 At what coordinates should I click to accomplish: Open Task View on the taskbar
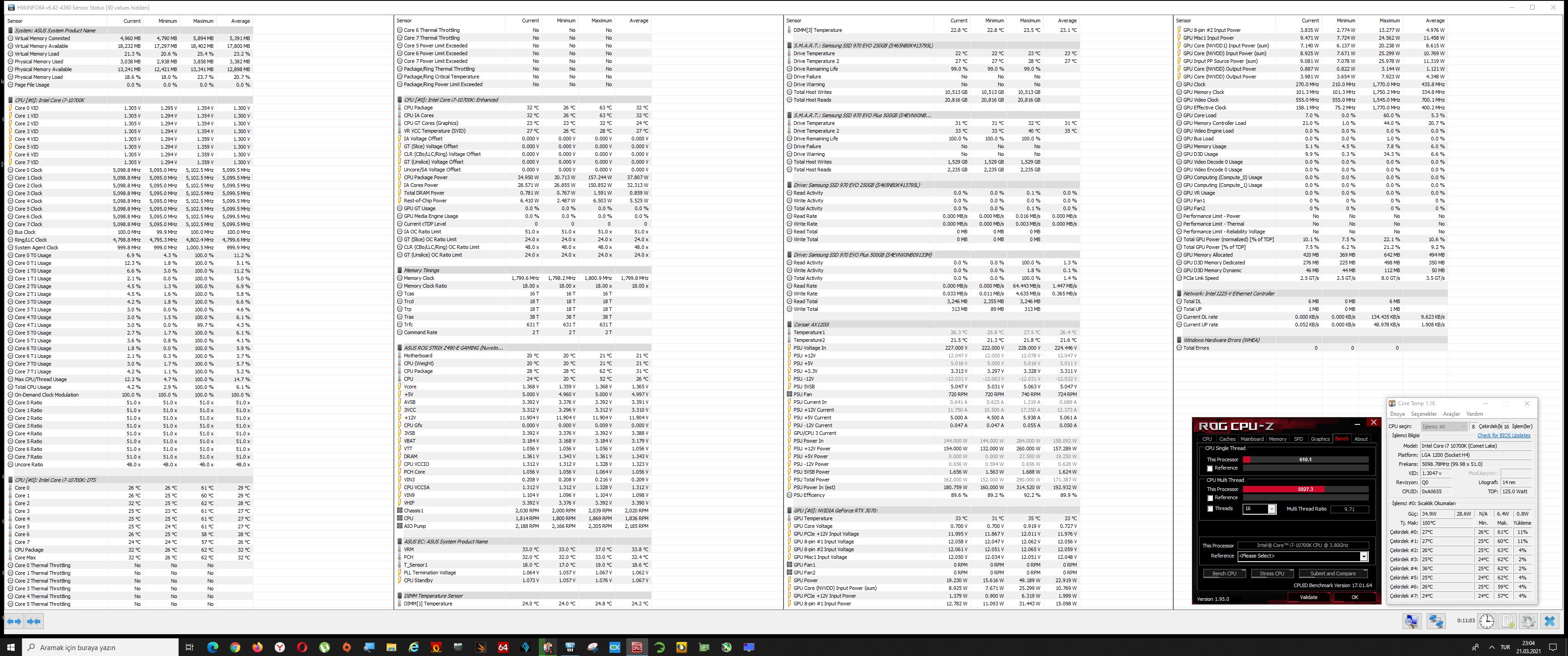coord(189,647)
